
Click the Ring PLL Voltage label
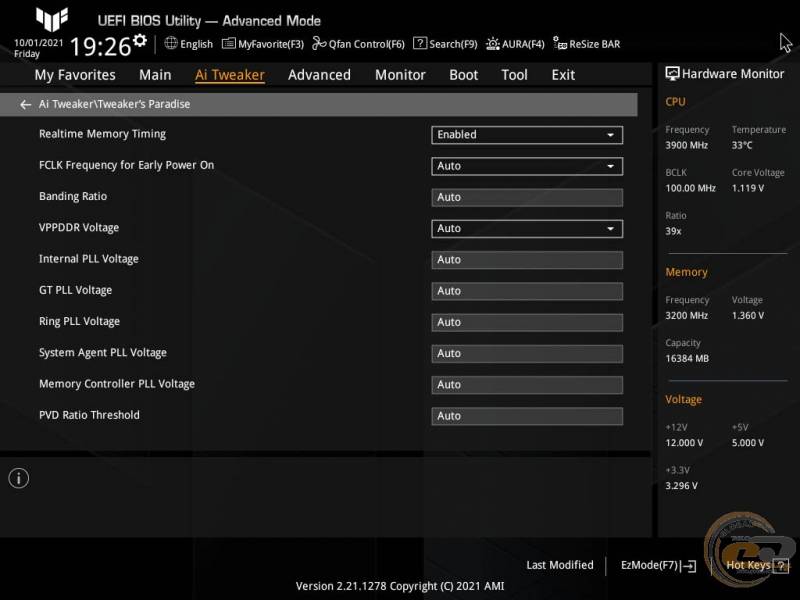pyautogui.click(x=80, y=321)
